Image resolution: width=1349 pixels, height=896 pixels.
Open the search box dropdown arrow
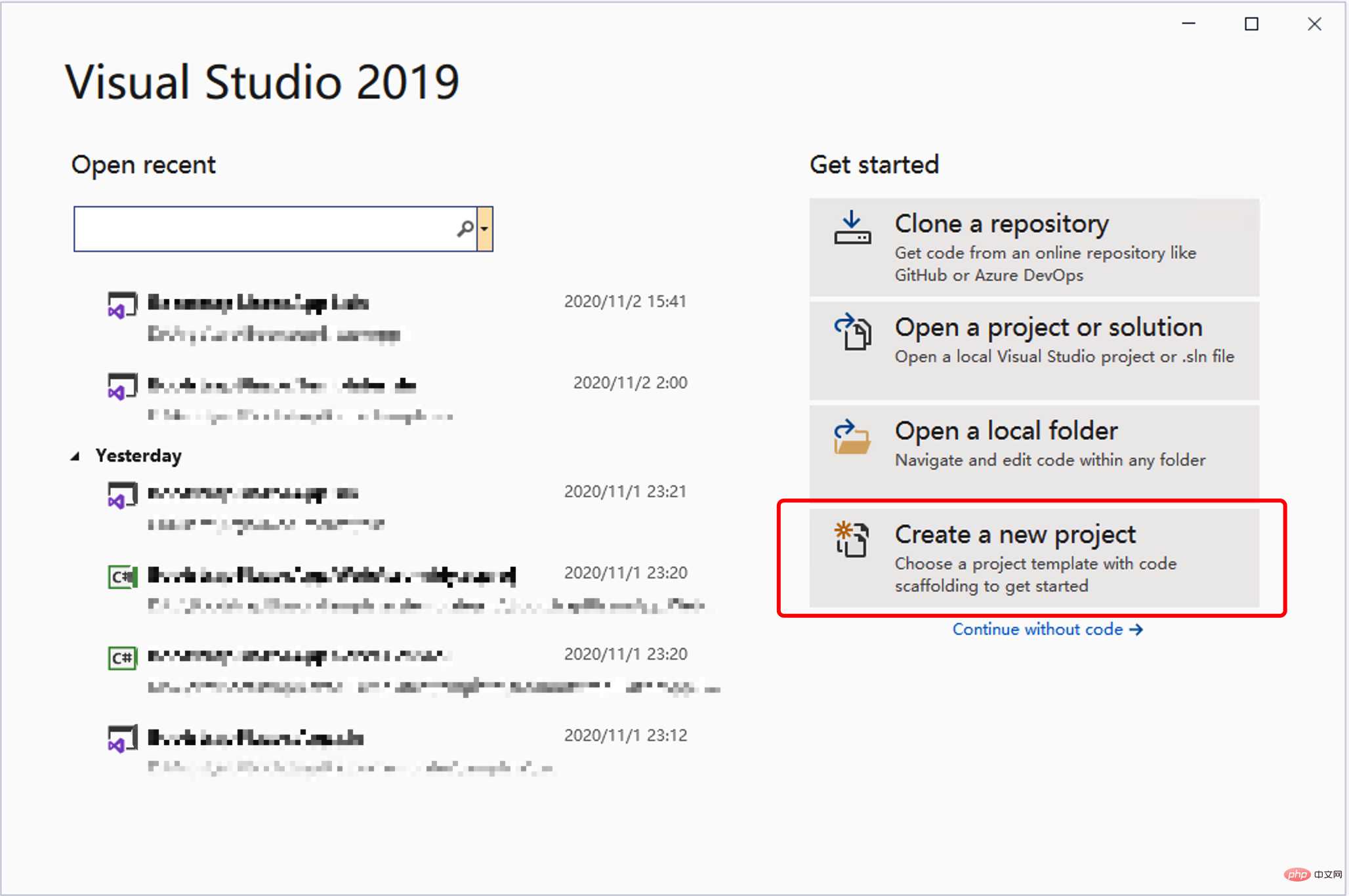click(x=485, y=229)
